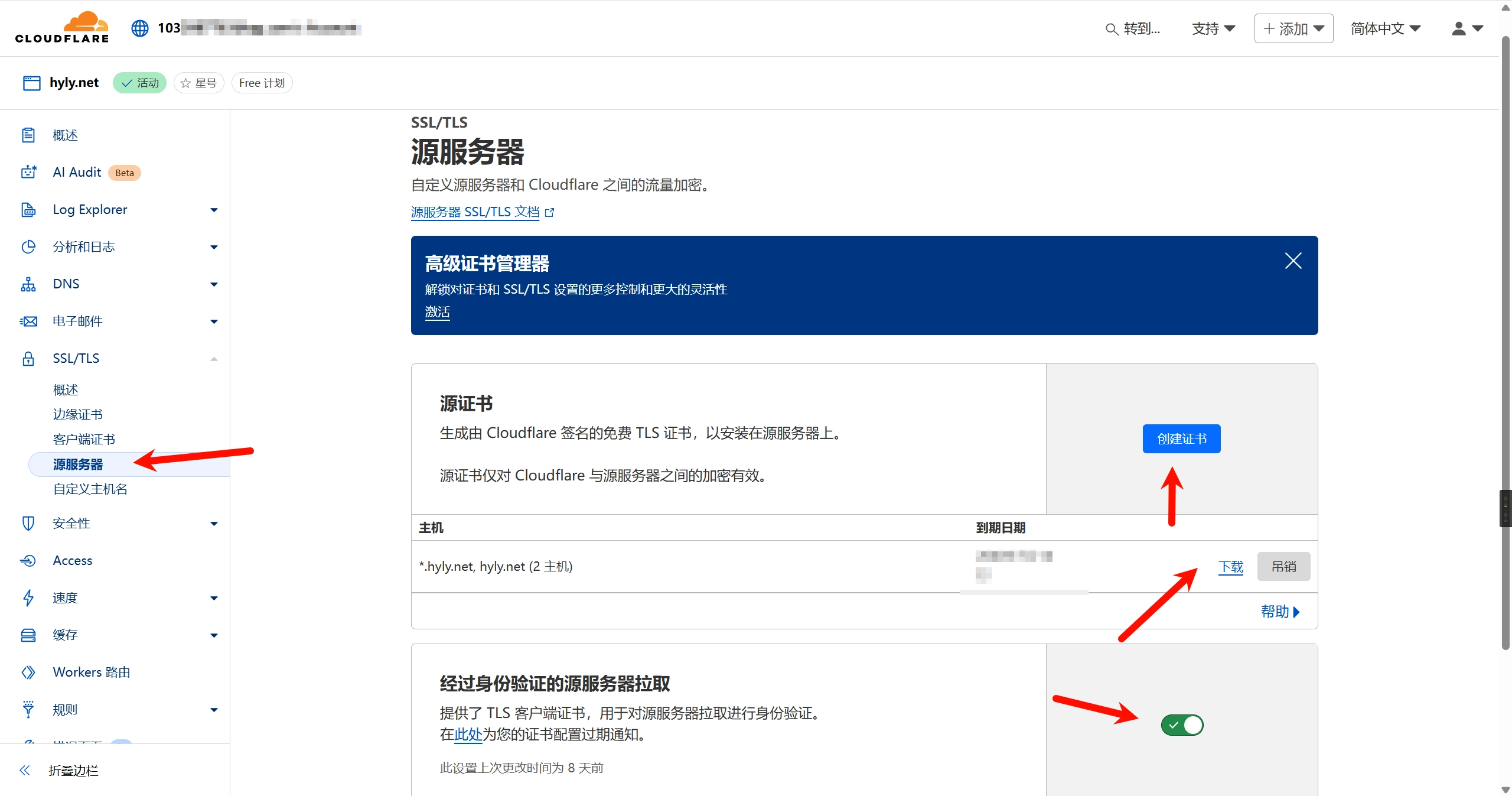The height and width of the screenshot is (796, 1512).
Task: Open the user profile icon menu
Action: tap(1467, 28)
